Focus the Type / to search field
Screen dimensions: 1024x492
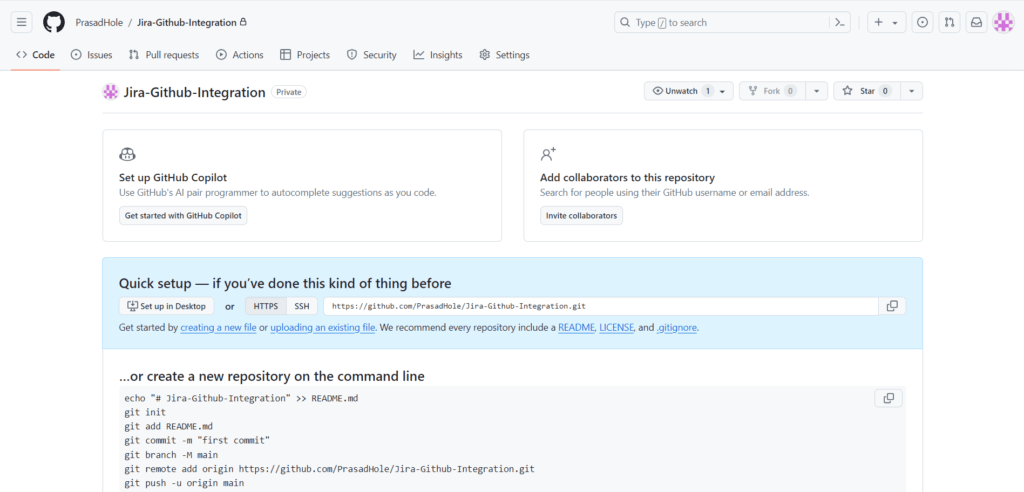tap(722, 22)
